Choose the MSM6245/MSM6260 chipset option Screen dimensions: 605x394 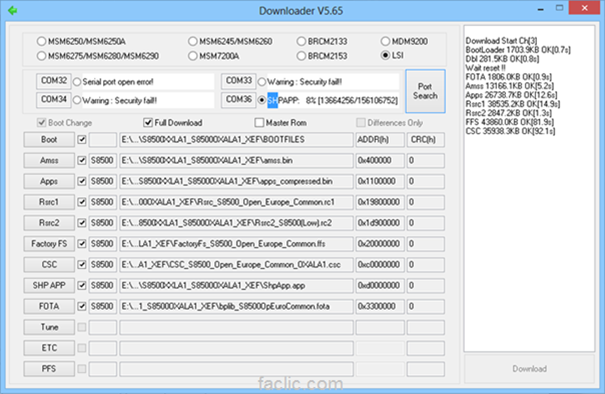click(x=230, y=41)
